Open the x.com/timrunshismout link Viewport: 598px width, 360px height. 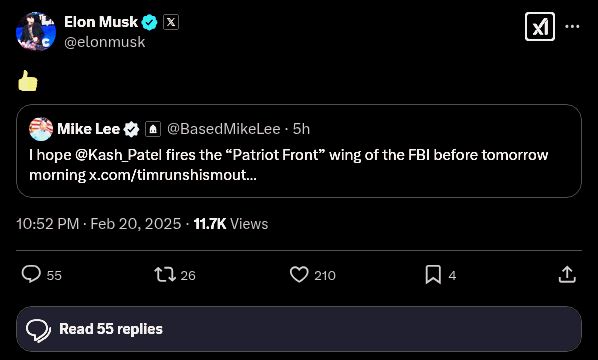pyautogui.click(x=173, y=175)
